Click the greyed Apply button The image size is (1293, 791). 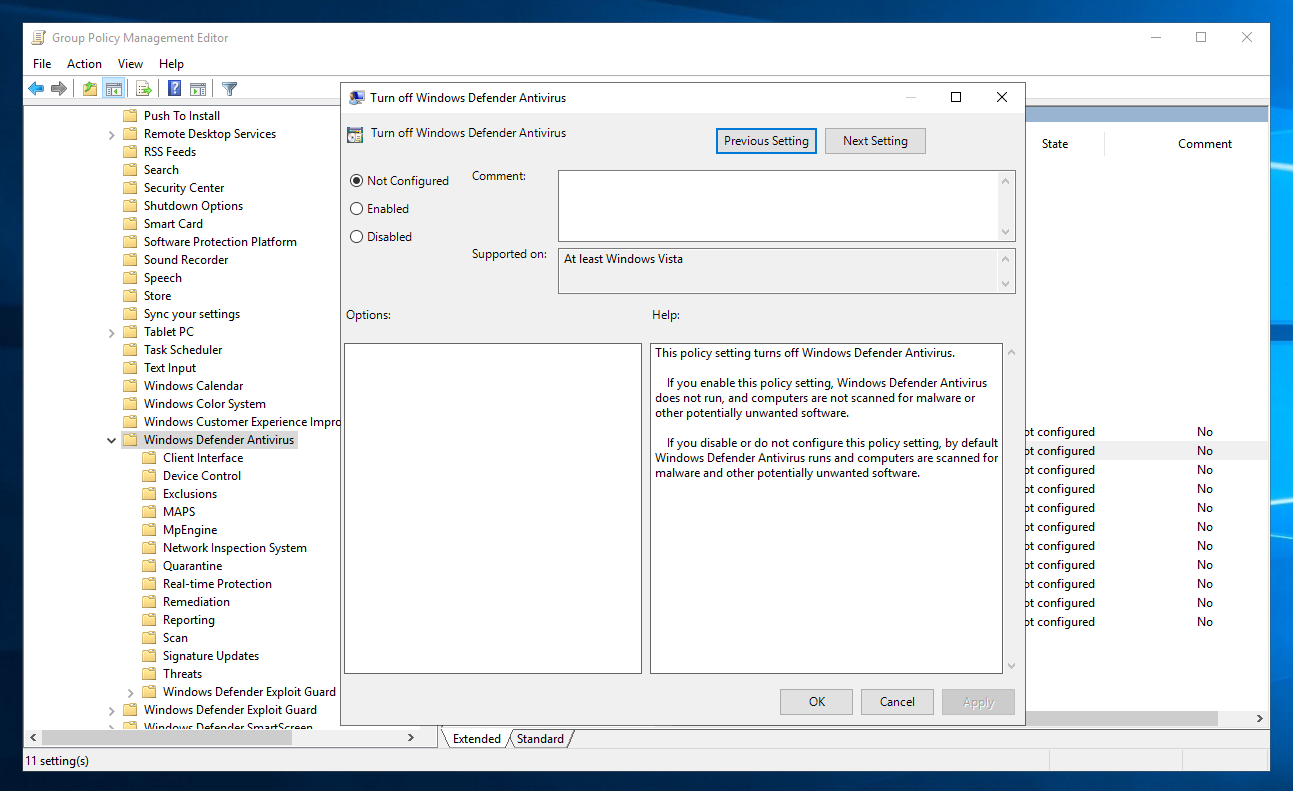click(978, 702)
